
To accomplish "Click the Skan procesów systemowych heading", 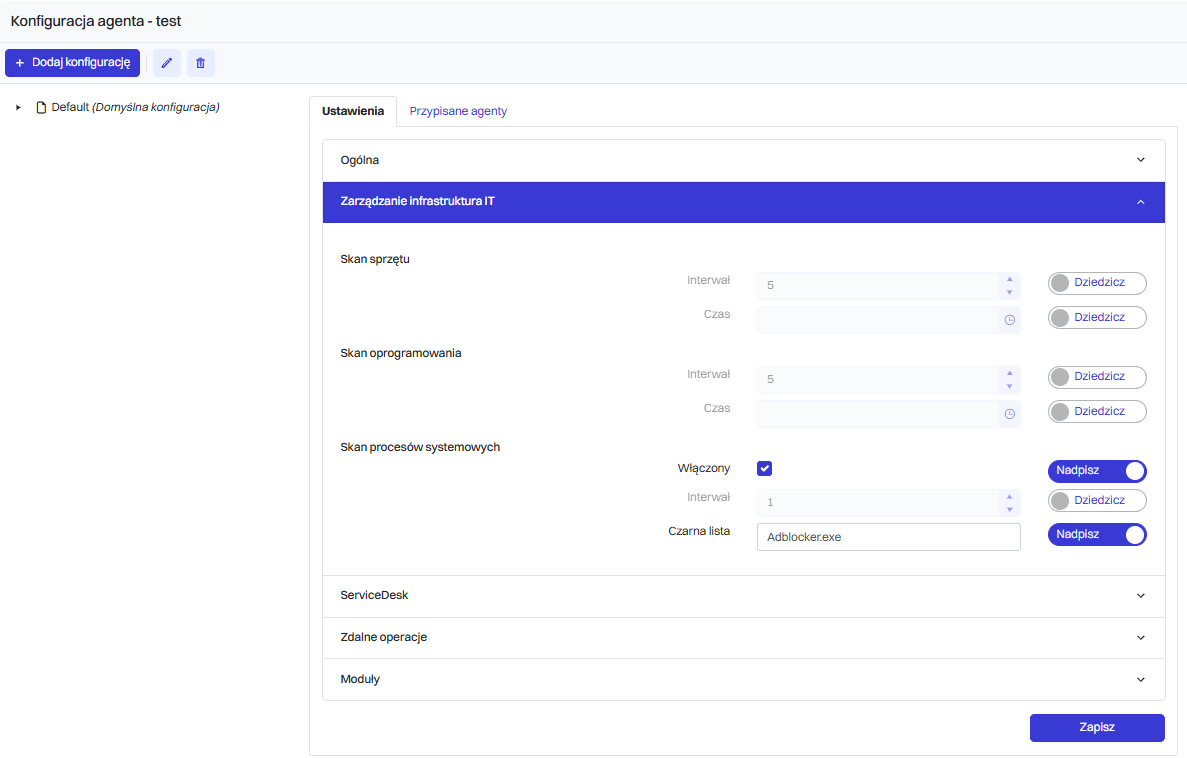I will [420, 447].
